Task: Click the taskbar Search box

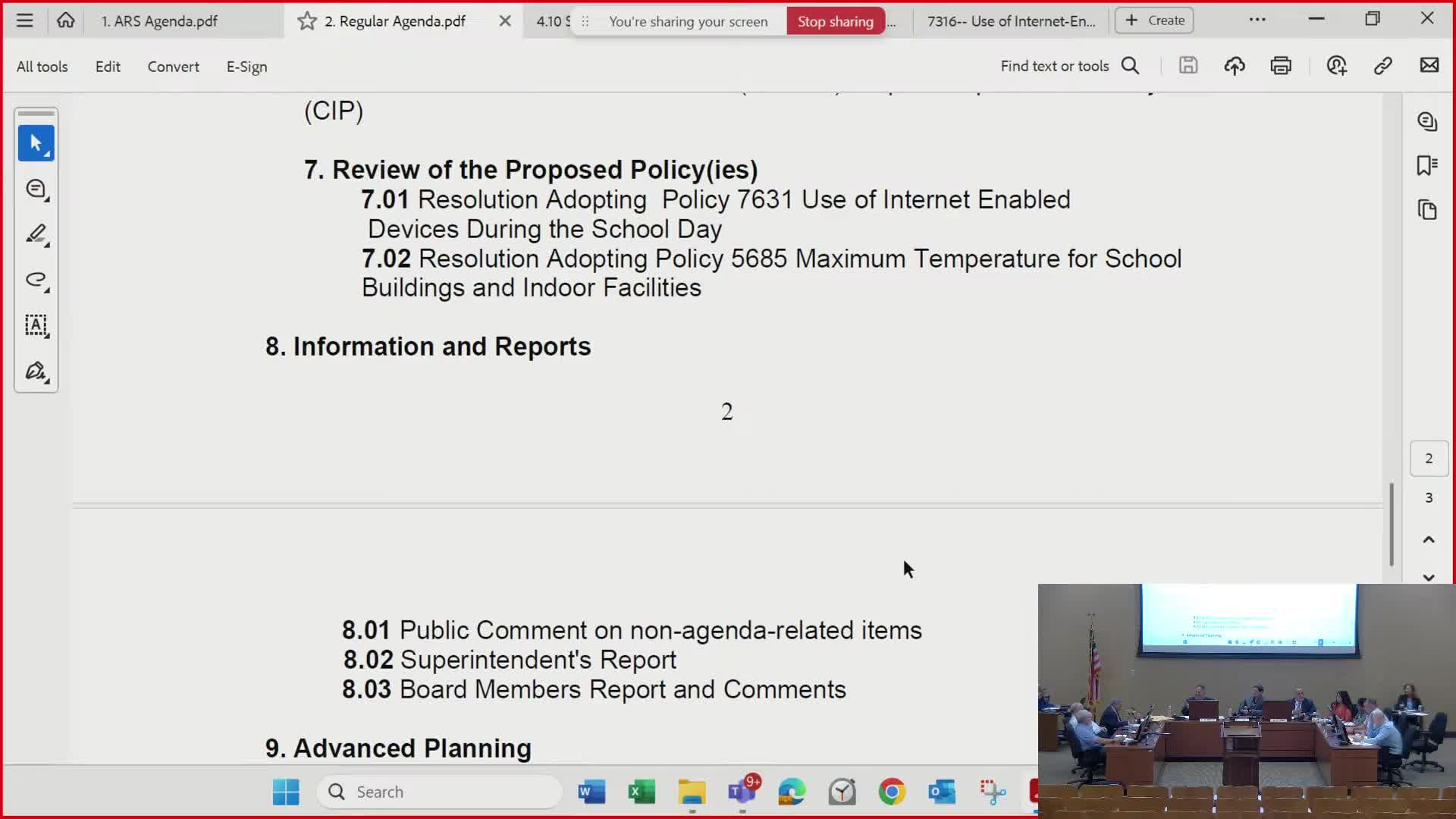Action: point(440,792)
